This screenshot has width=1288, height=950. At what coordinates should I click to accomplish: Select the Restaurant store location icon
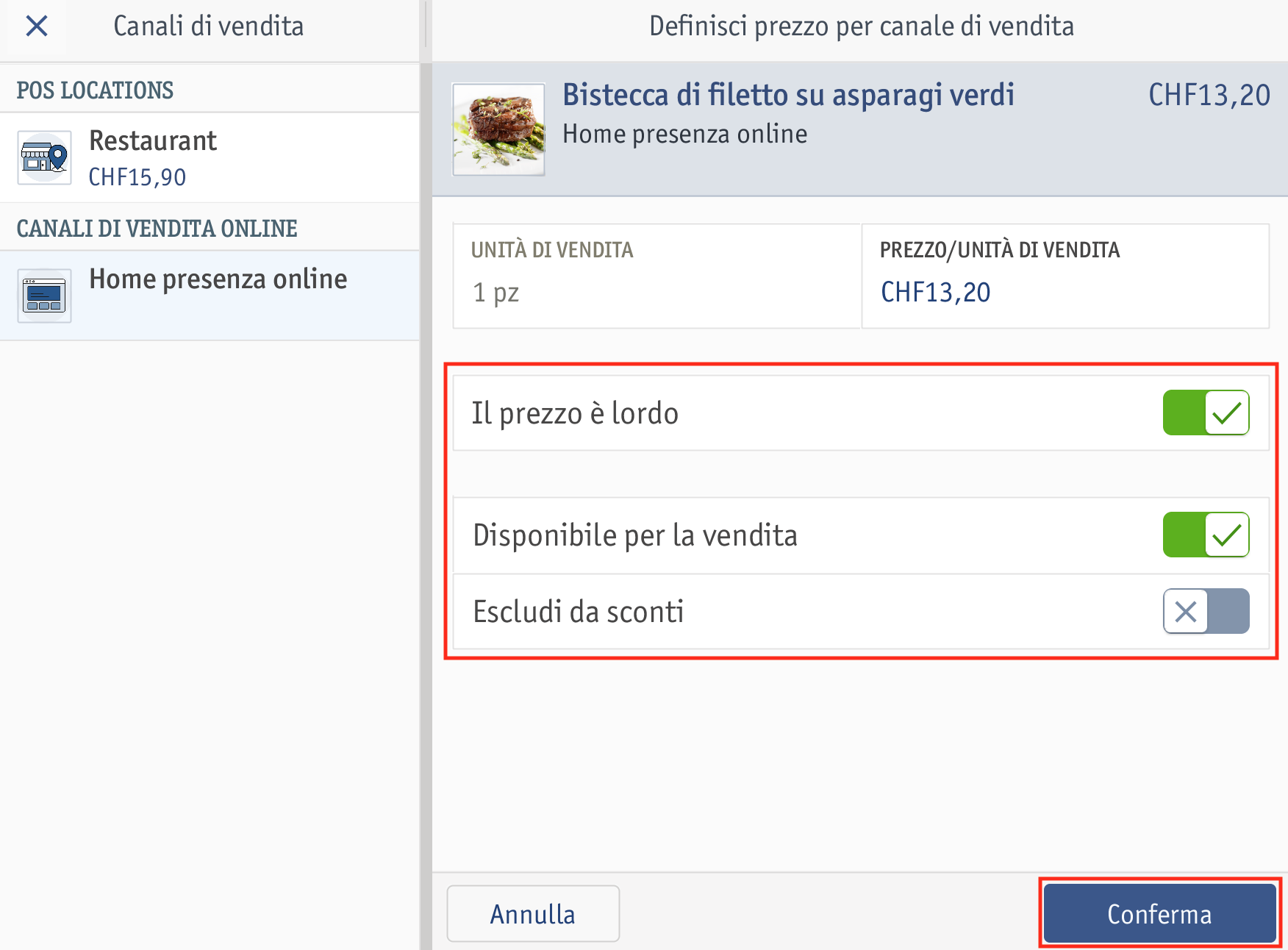point(45,157)
